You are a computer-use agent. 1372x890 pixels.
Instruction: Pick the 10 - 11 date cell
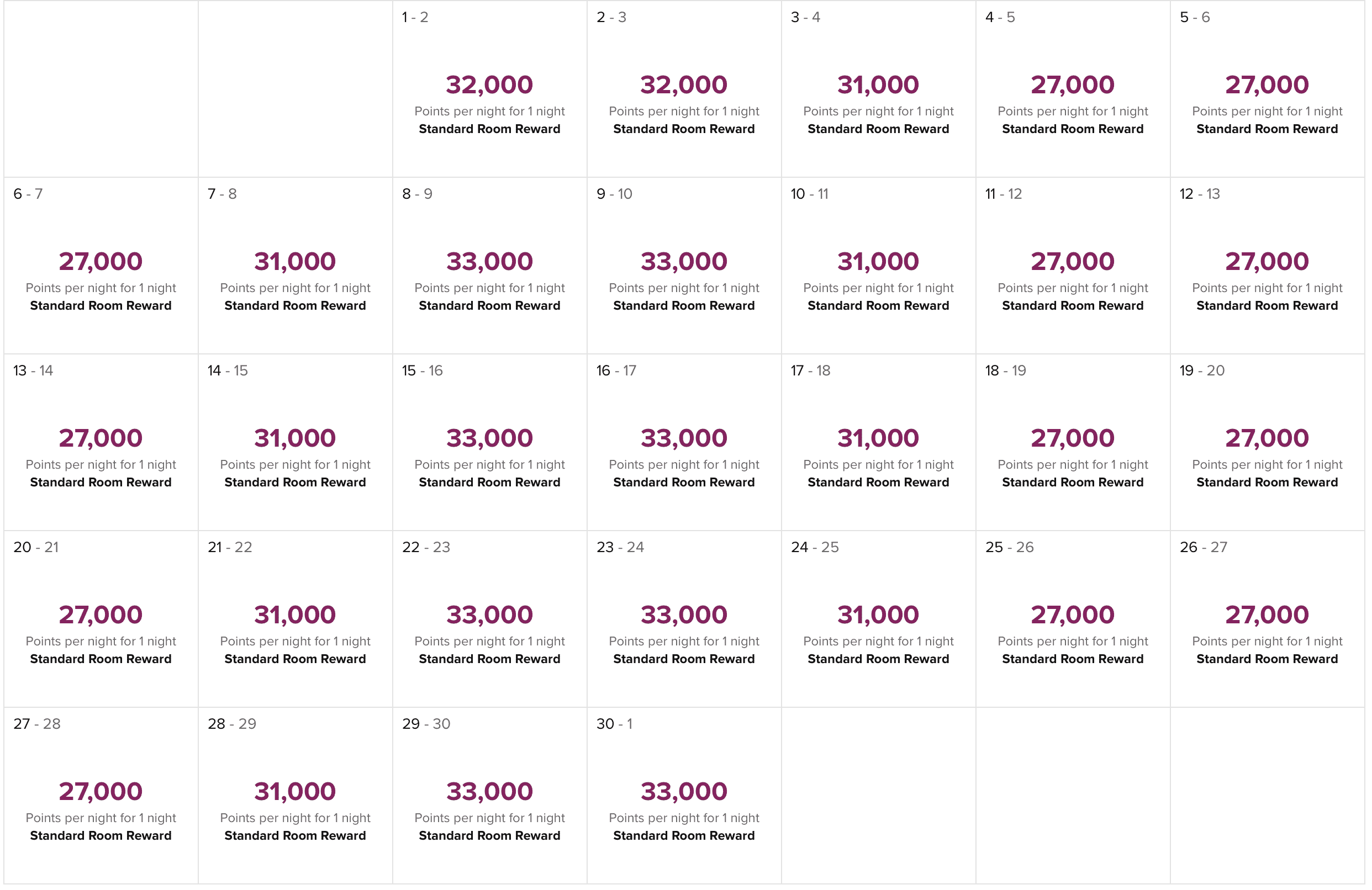click(878, 266)
